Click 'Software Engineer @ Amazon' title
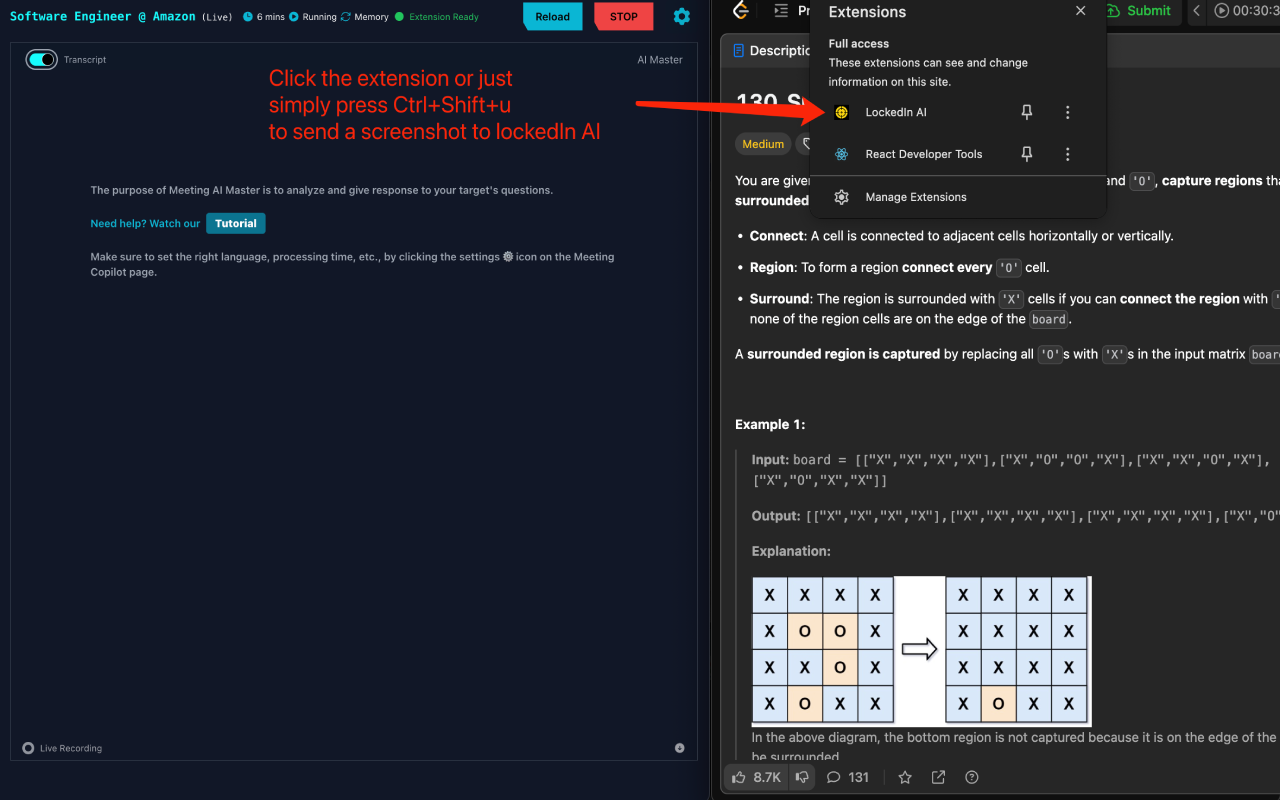1280x800 pixels. [x=103, y=17]
